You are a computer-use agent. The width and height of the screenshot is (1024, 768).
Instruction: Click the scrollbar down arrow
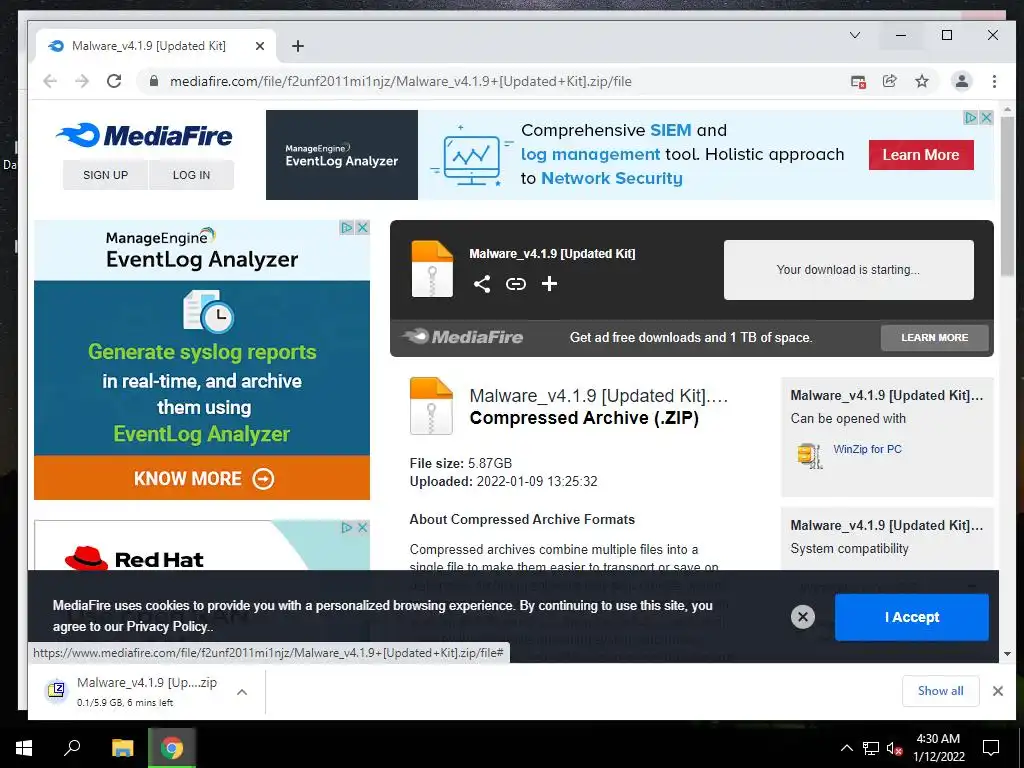coord(1006,654)
